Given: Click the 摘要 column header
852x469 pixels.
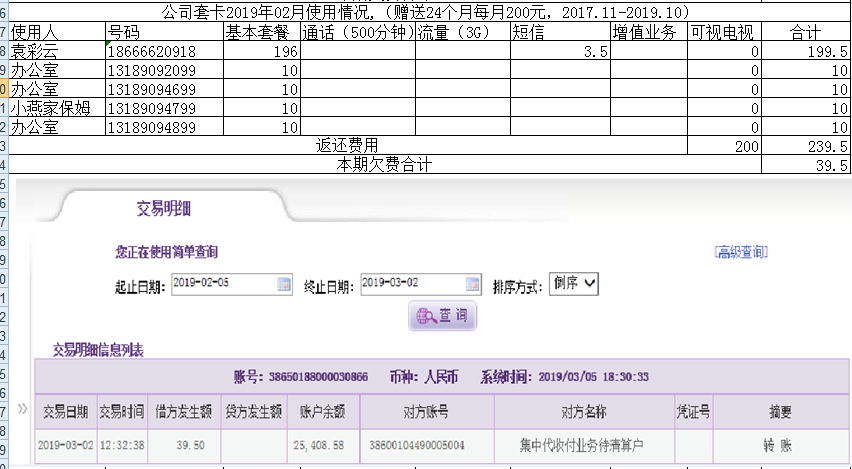Looking at the screenshot, I should pyautogui.click(x=781, y=411).
